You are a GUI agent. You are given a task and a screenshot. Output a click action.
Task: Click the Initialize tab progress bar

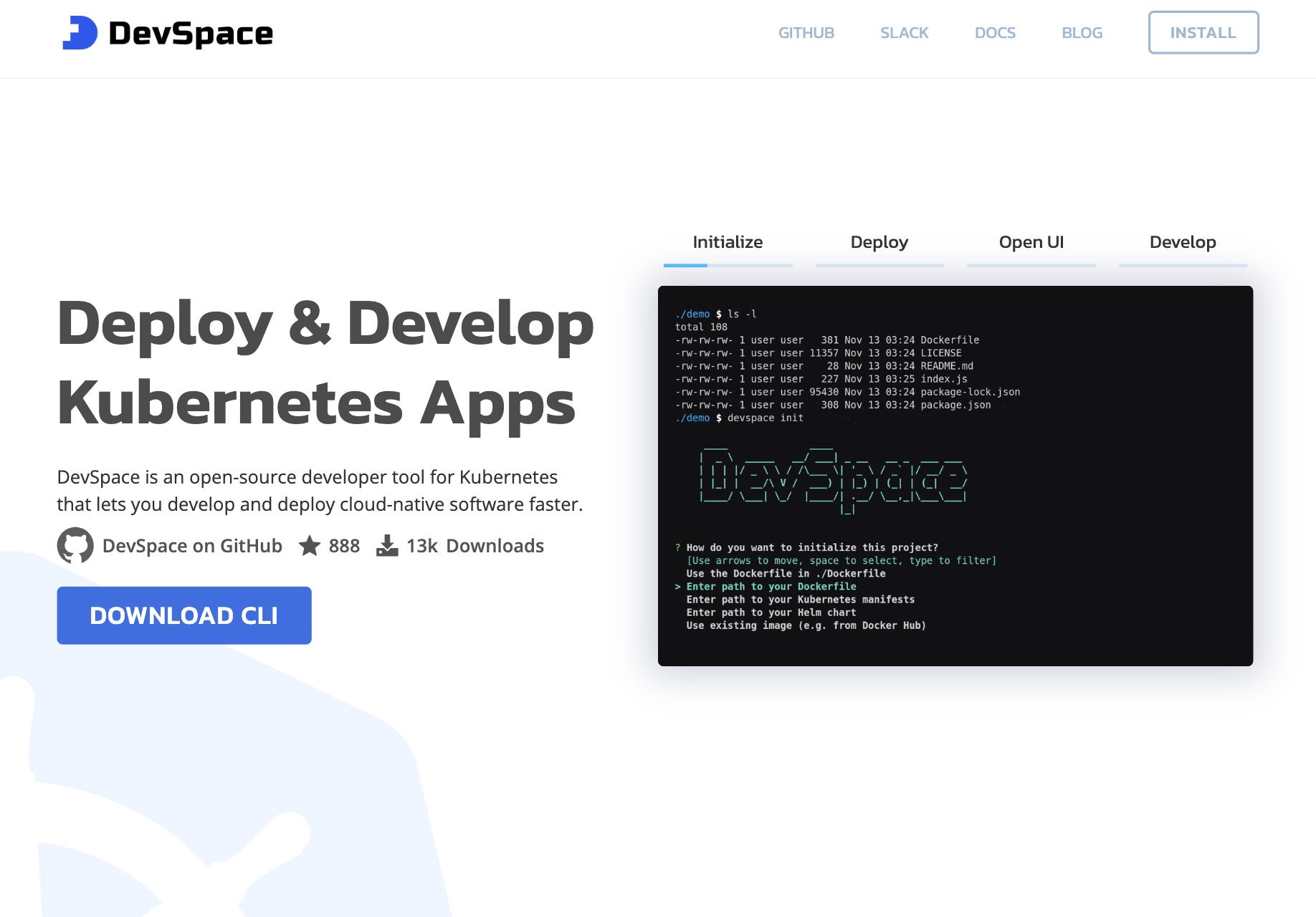point(728,266)
